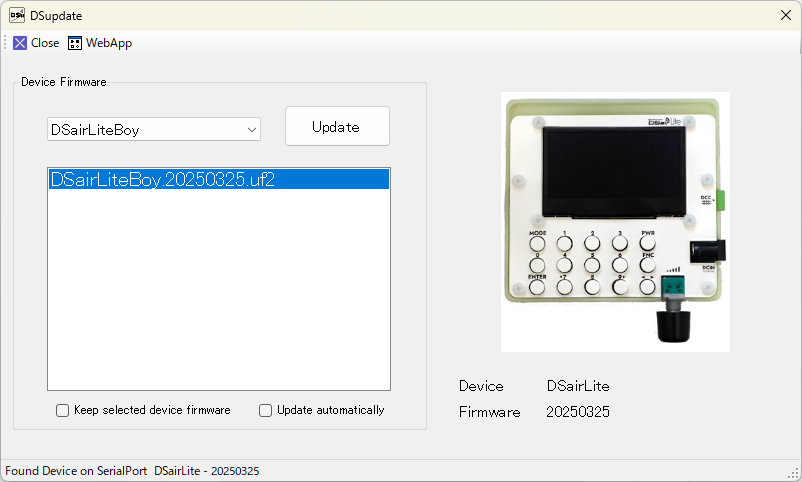Click the firmware version 20250325 value
Viewport: 802px width, 482px height.
click(x=578, y=412)
